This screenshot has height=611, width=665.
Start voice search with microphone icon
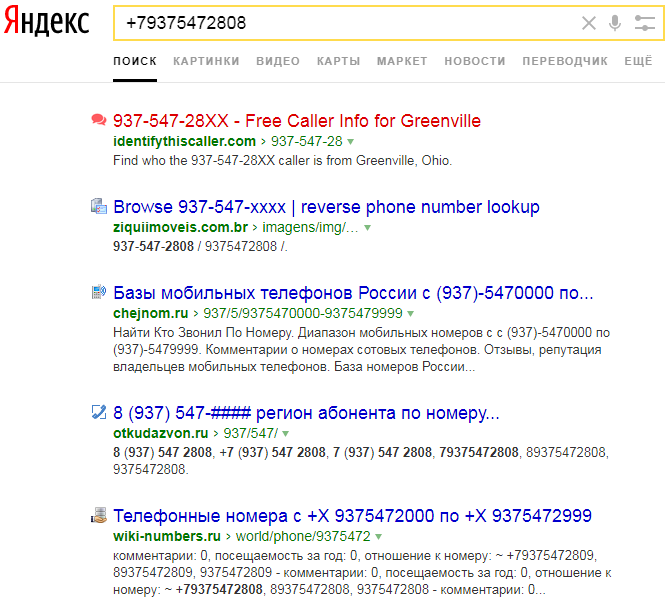(615, 23)
